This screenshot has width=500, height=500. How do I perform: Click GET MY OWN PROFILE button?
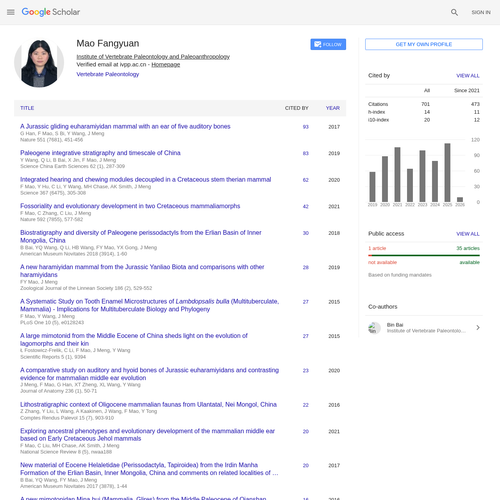(x=424, y=44)
